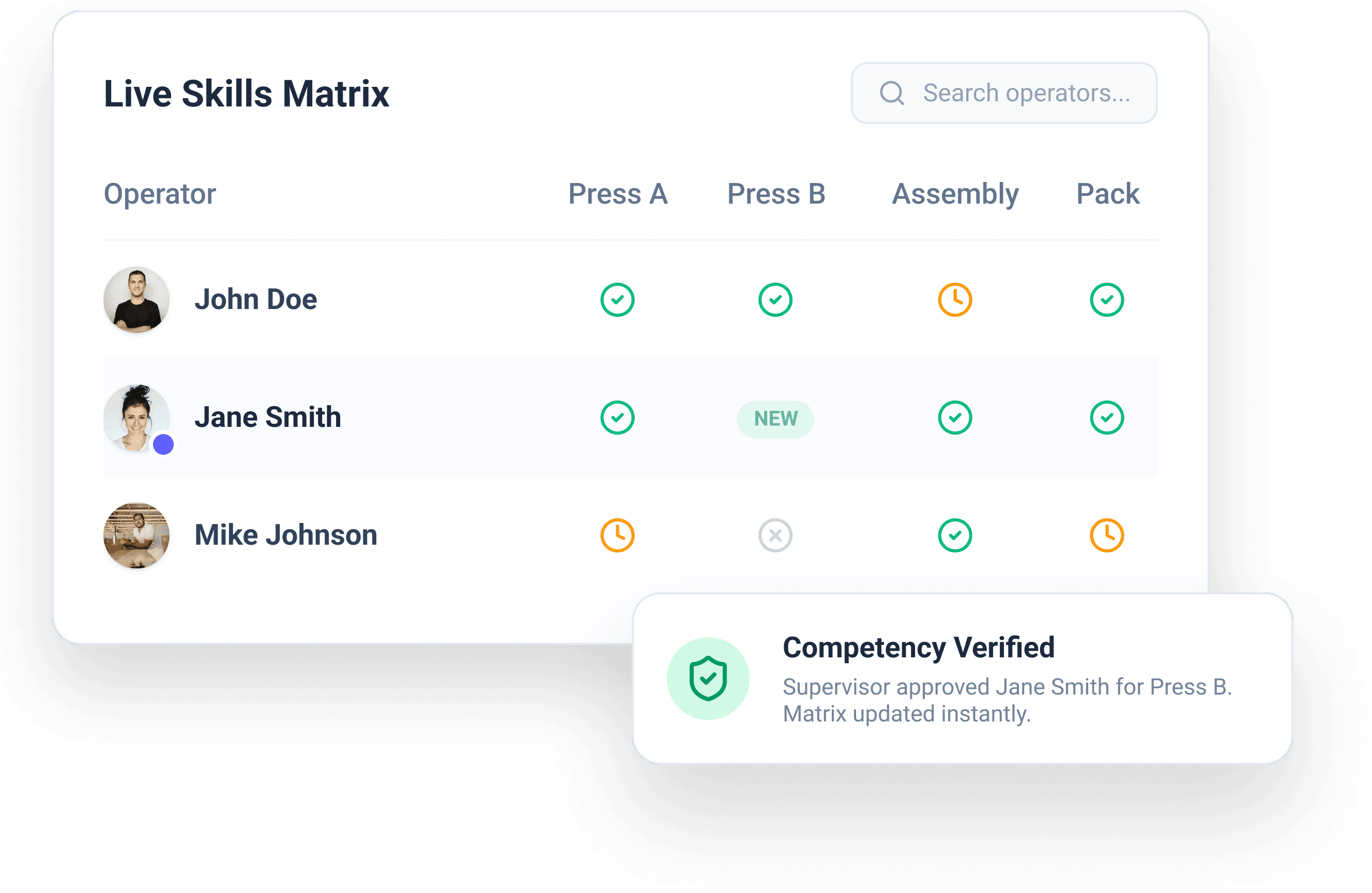Open John Doe's Pack certified checkmark
The image size is (1372, 893).
[x=1106, y=300]
